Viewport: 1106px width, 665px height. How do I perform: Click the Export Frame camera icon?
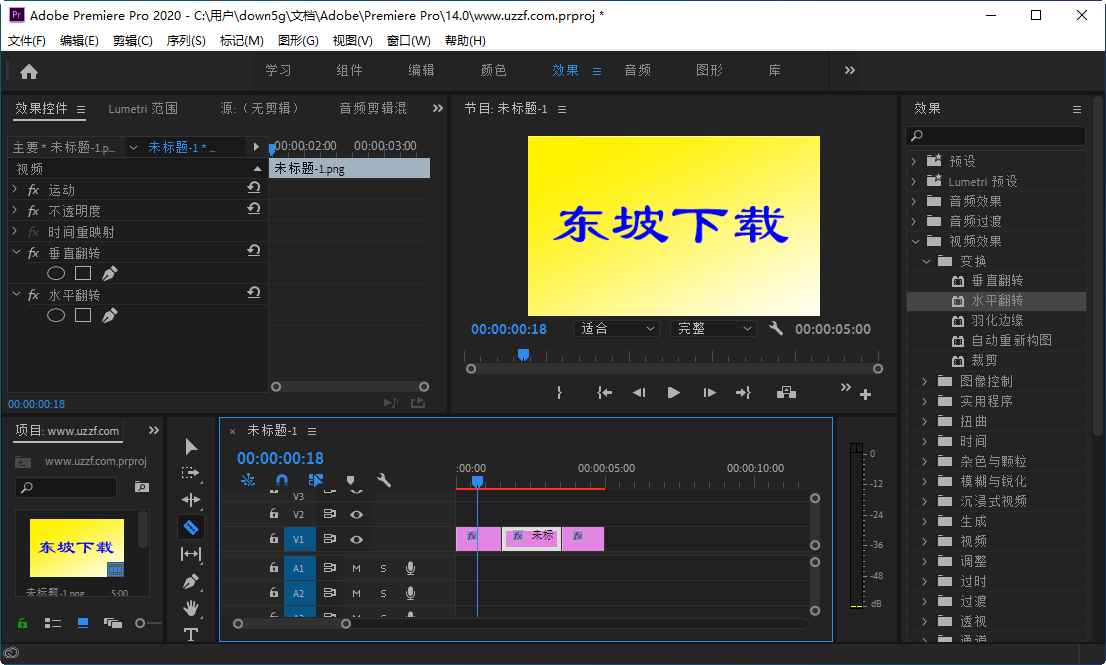click(787, 393)
